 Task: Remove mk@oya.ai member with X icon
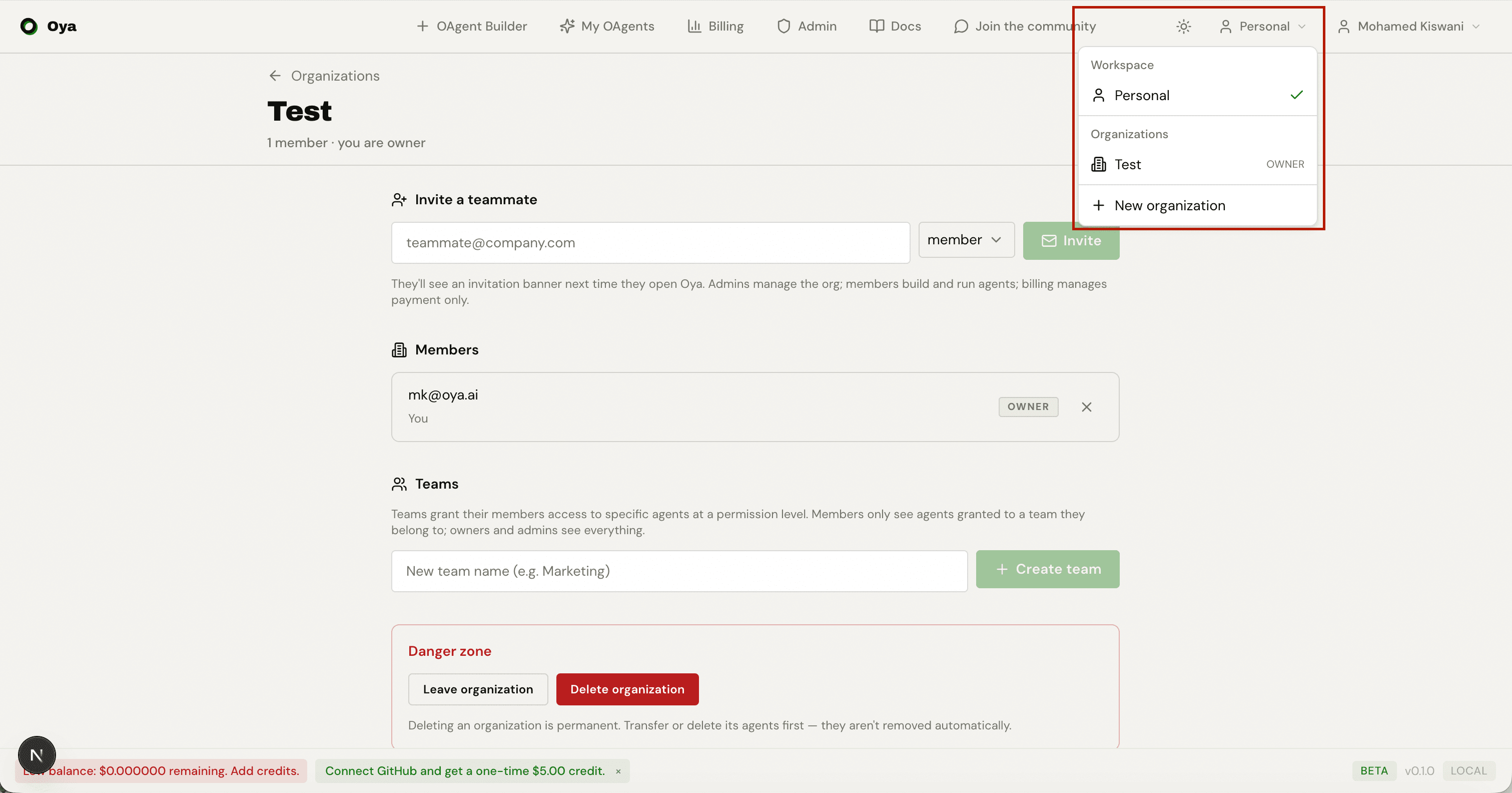point(1086,407)
